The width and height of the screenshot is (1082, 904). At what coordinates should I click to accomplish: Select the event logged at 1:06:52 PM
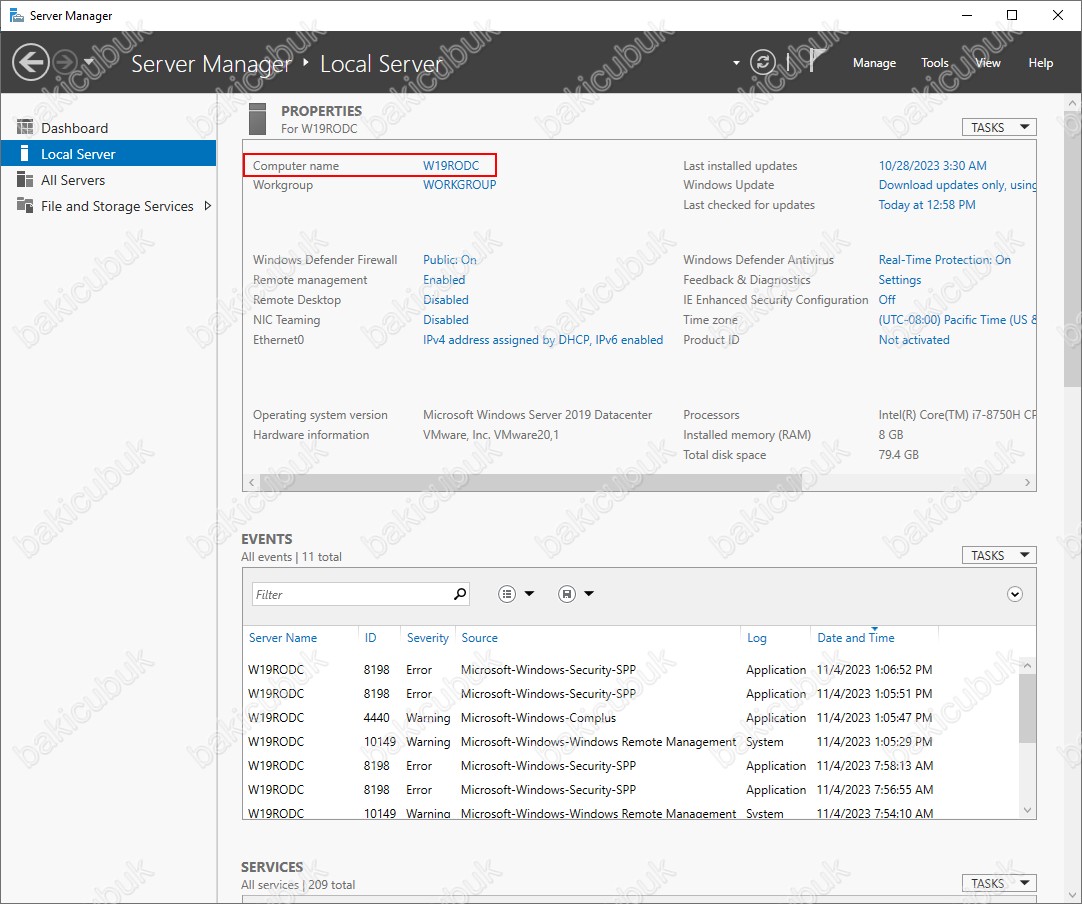[x=631, y=669]
